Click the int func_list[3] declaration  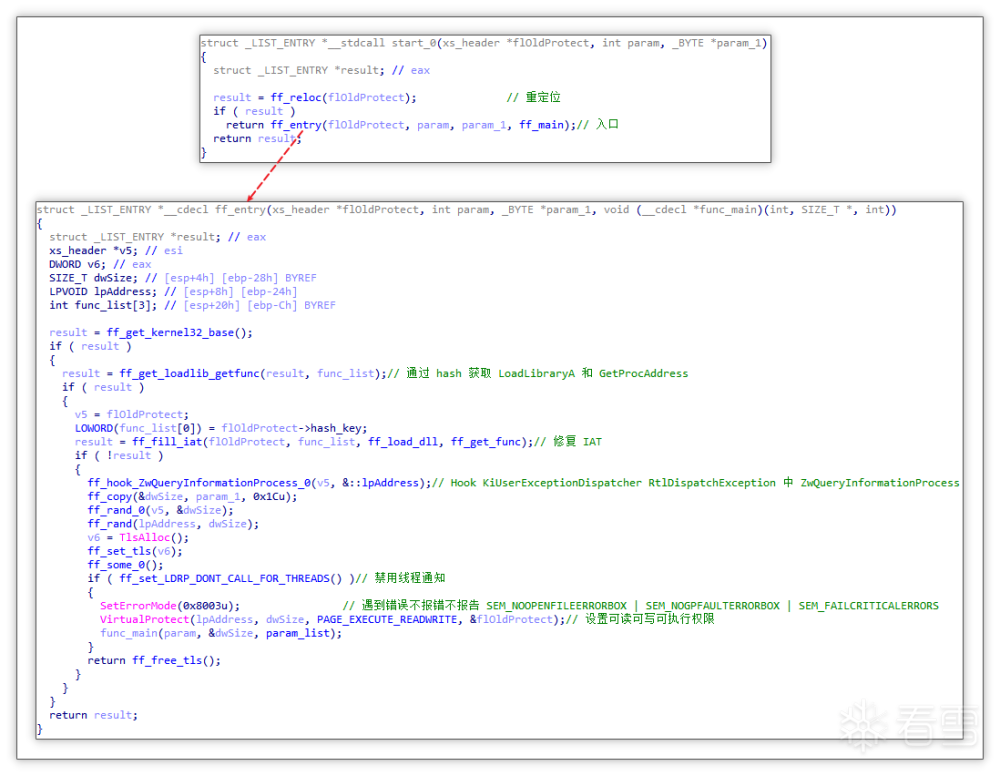tap(103, 305)
